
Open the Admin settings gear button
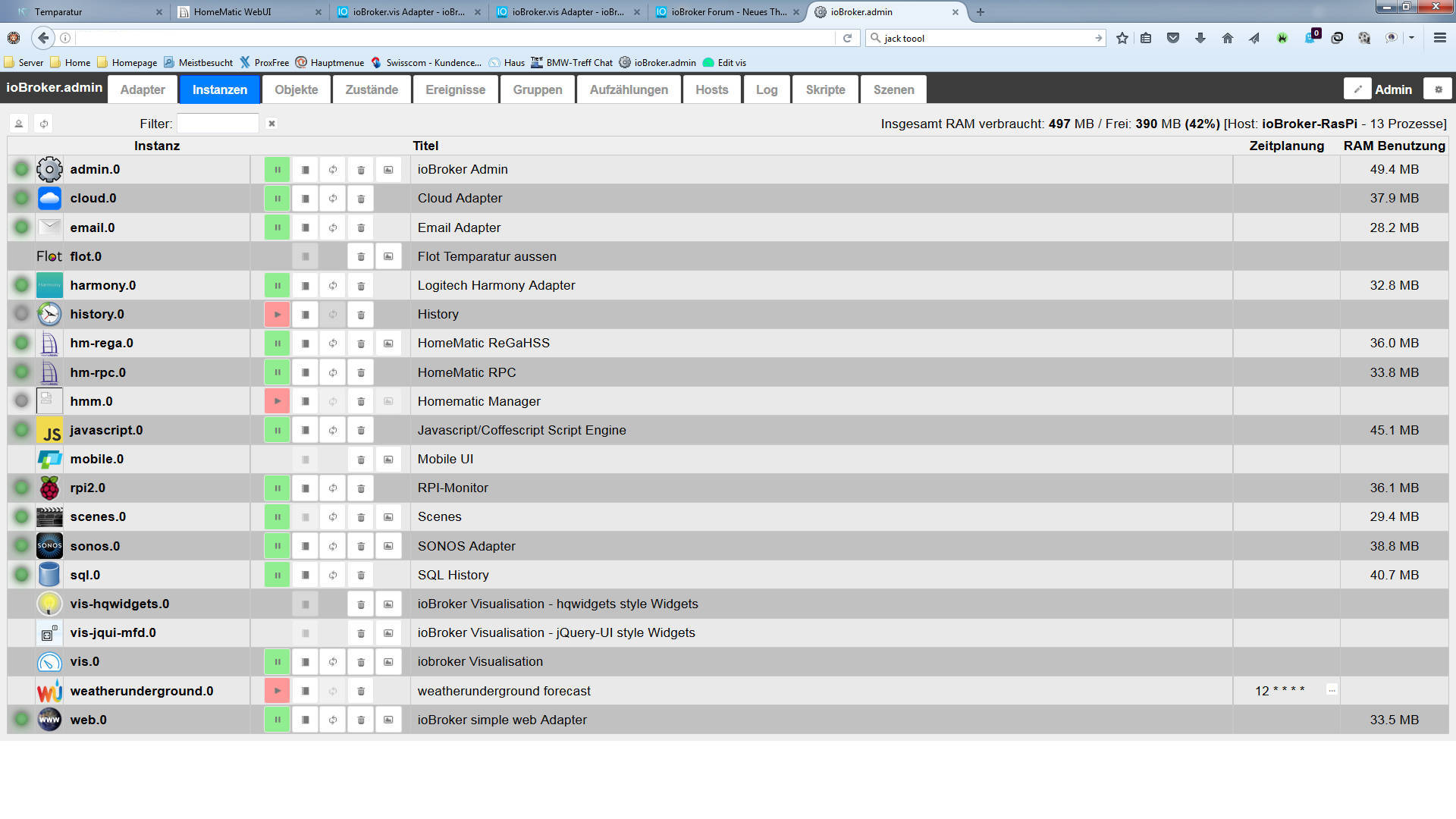click(1438, 89)
